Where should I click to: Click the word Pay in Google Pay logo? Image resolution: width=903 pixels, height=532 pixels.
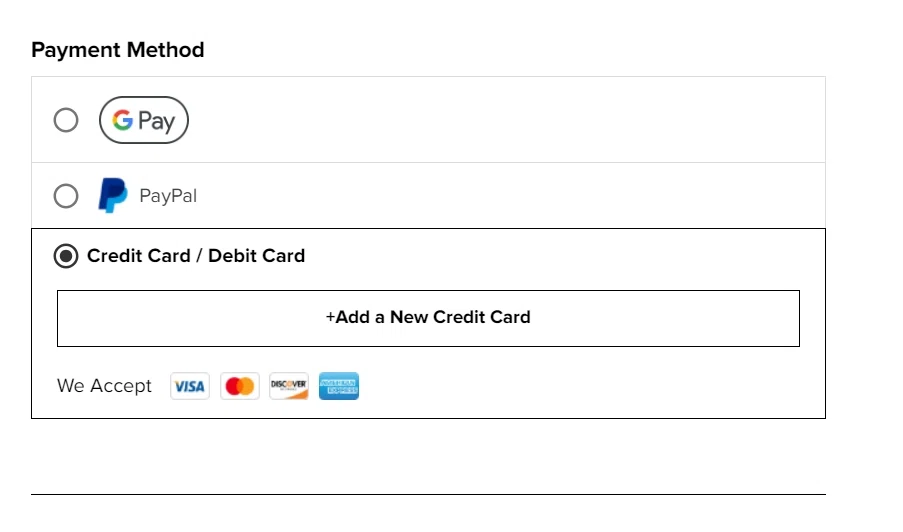pos(156,122)
